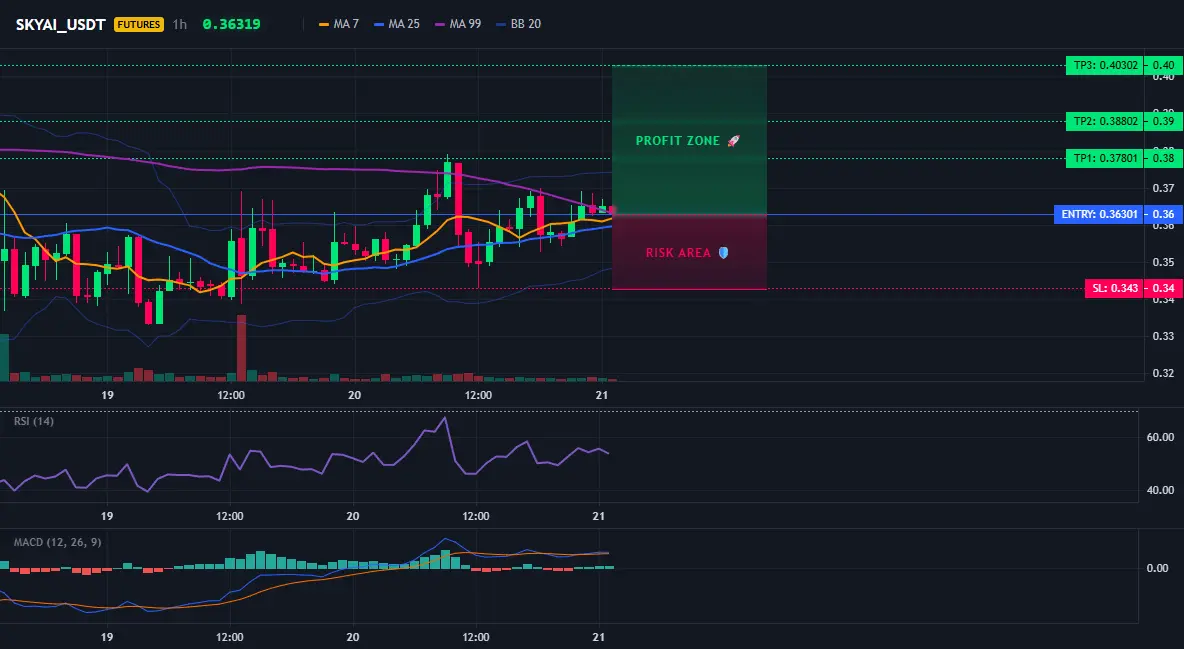This screenshot has height=649, width=1184.
Task: Click the TP2: 0.38802 price label
Action: 1104,121
